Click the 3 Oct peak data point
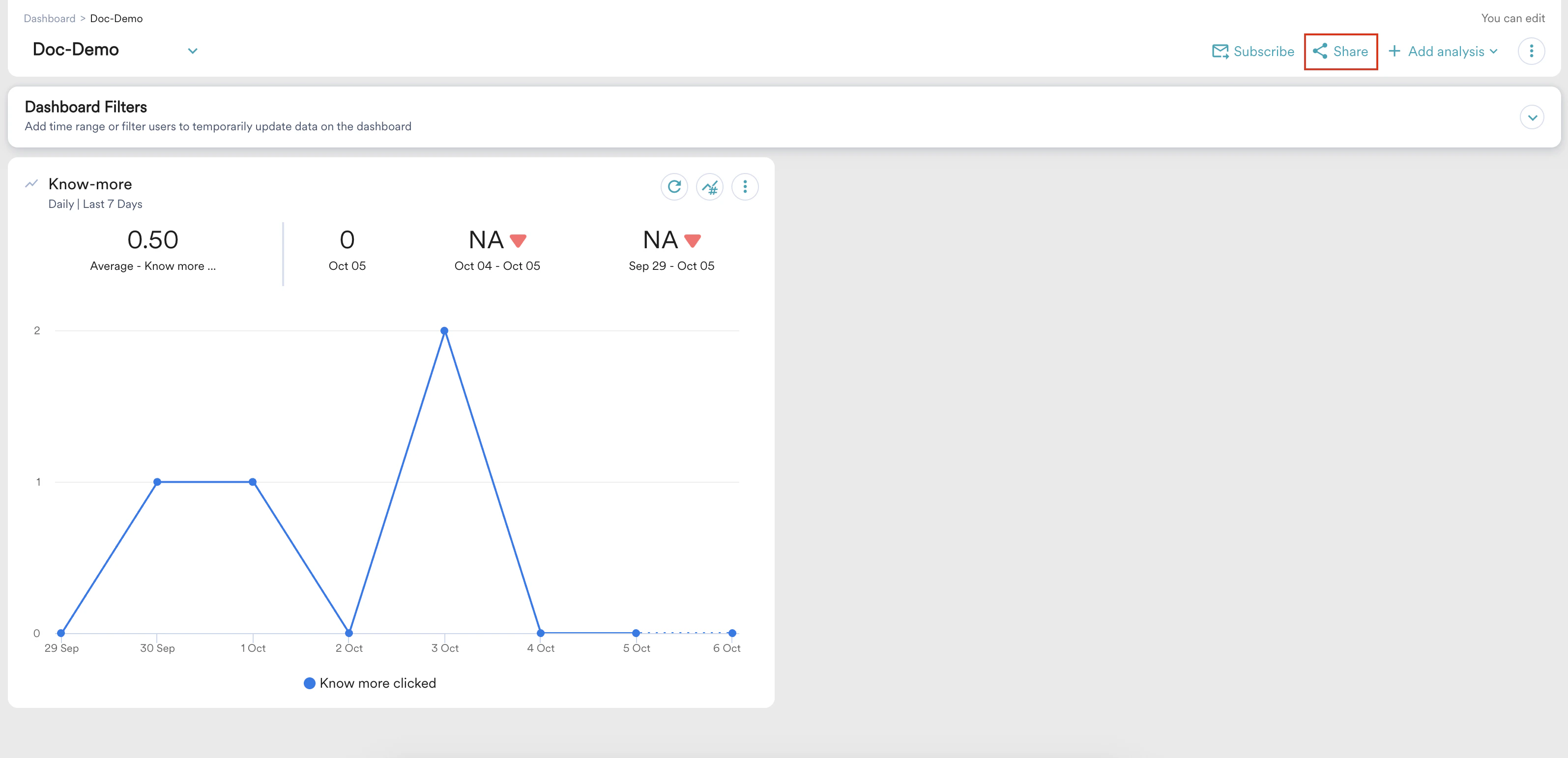This screenshot has width=1568, height=758. click(444, 331)
